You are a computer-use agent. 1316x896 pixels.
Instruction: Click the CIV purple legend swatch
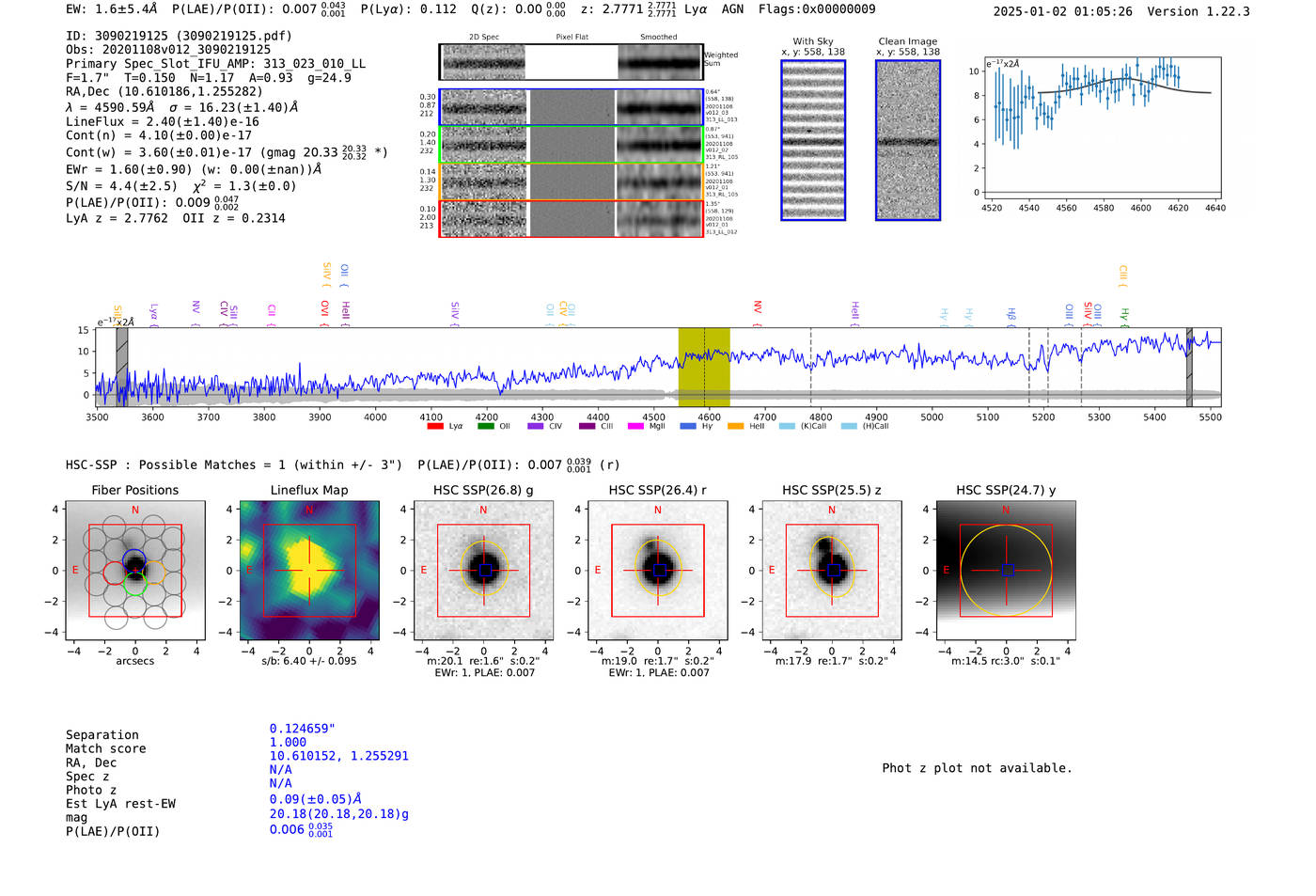(x=536, y=426)
